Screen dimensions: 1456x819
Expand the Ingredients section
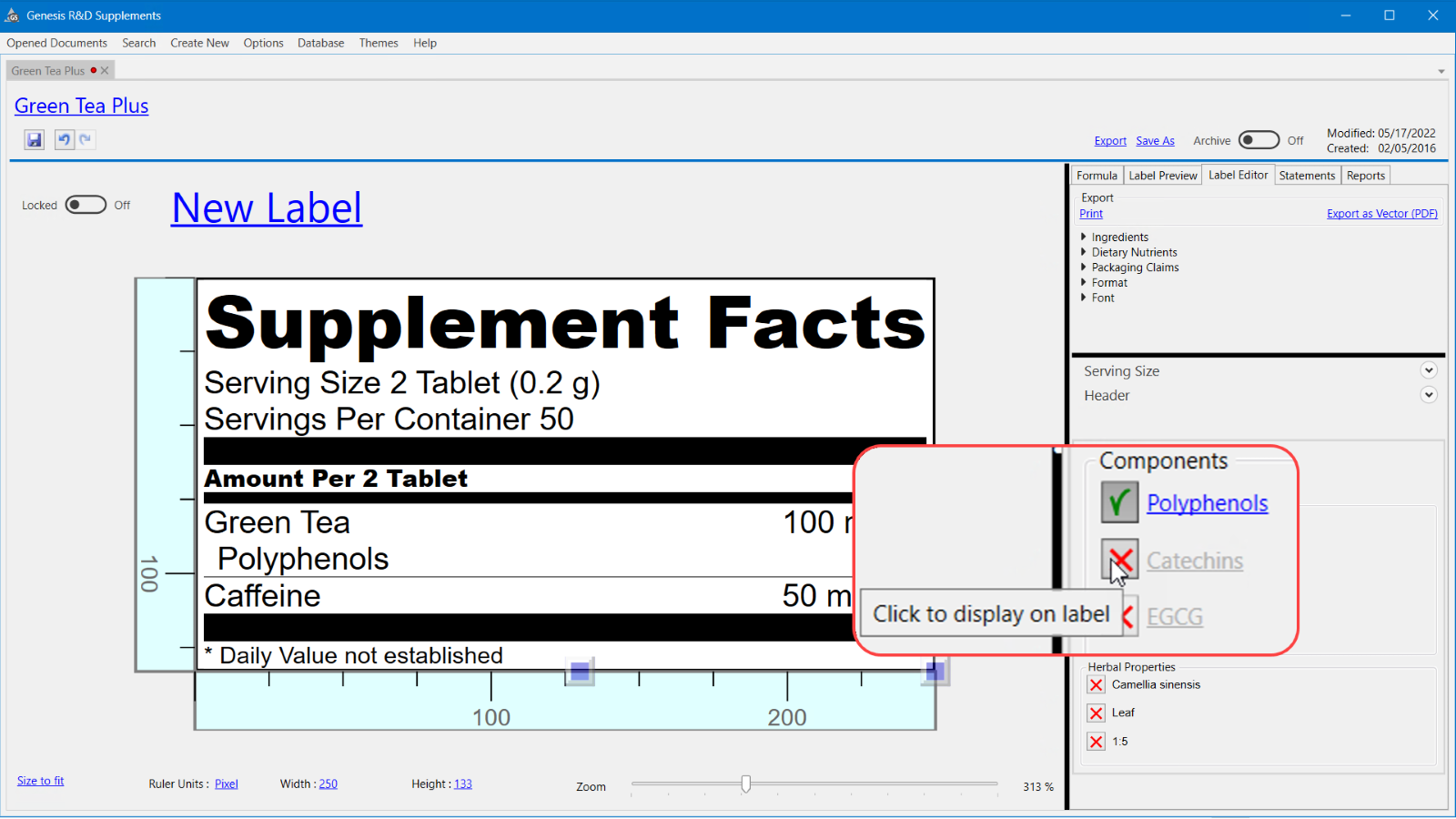coord(1084,238)
